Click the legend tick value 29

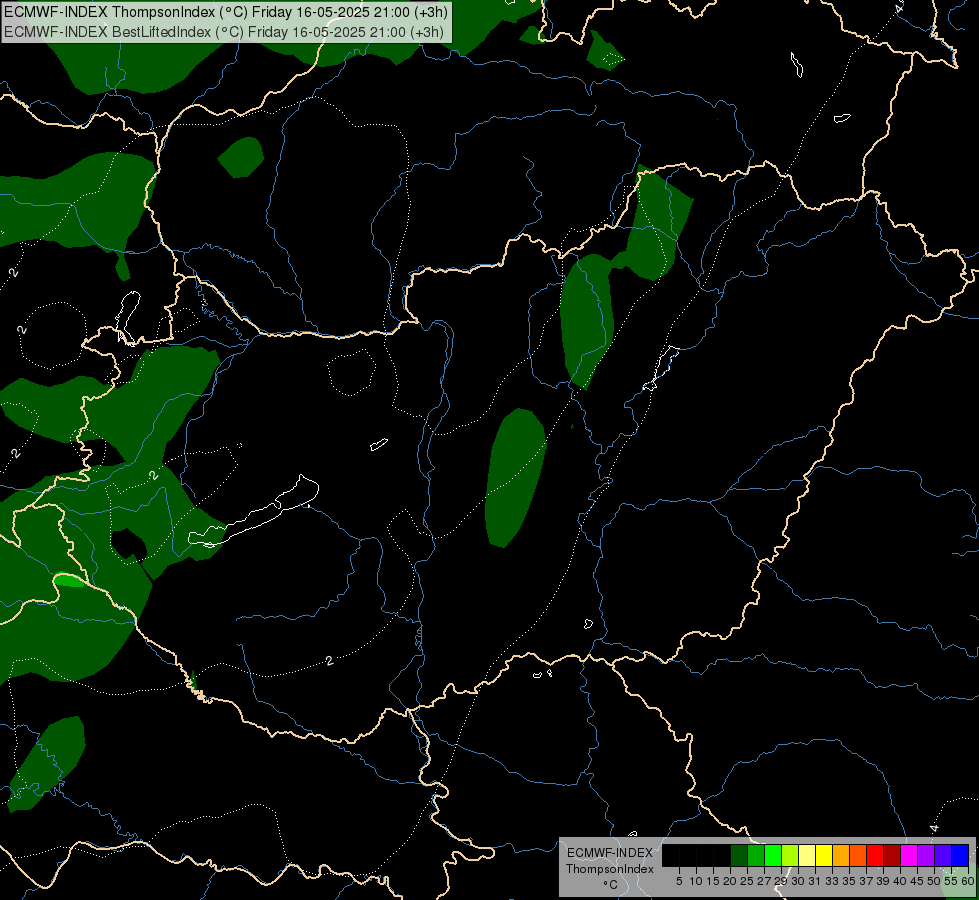(781, 881)
